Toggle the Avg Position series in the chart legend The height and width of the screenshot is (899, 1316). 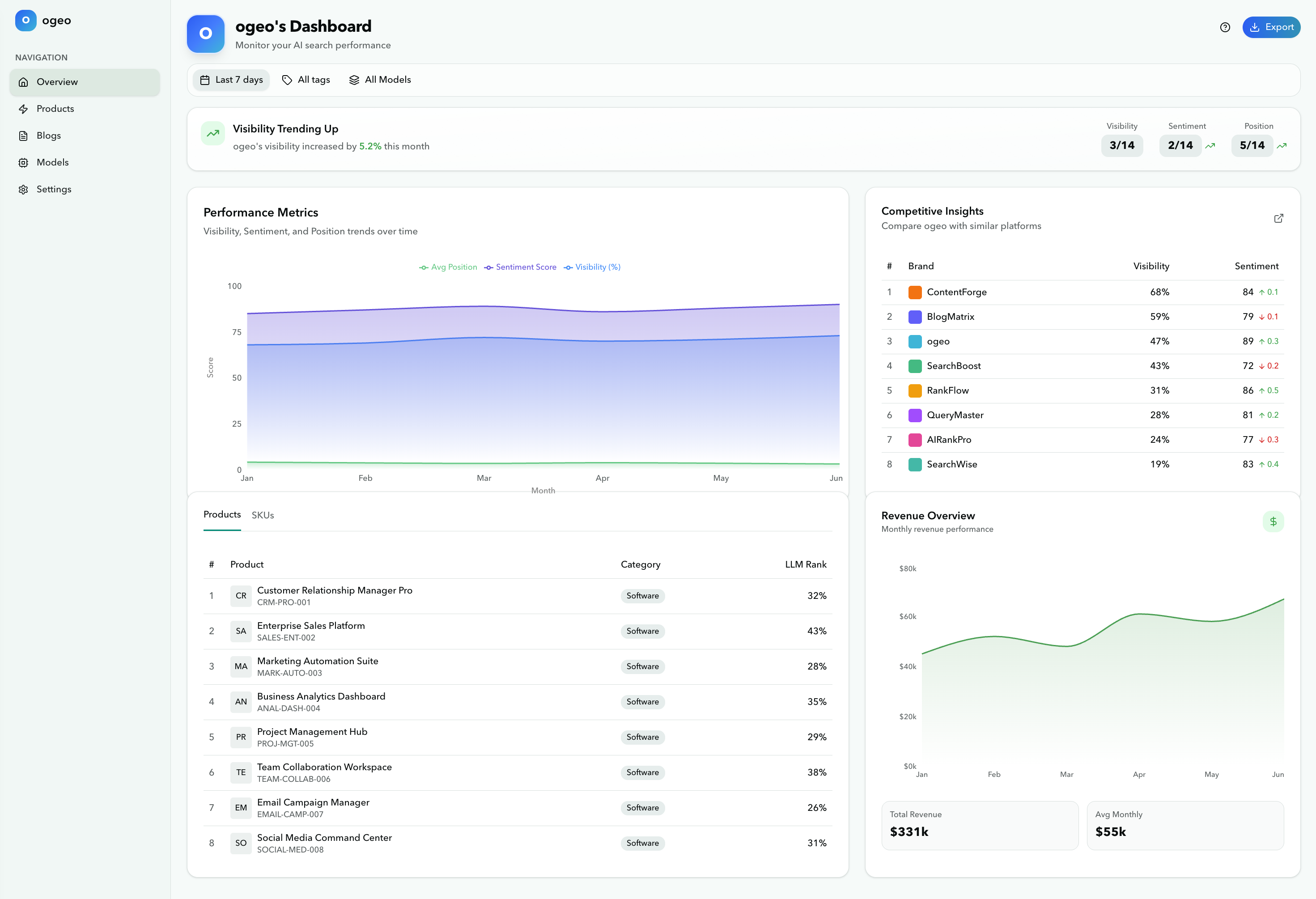click(448, 267)
